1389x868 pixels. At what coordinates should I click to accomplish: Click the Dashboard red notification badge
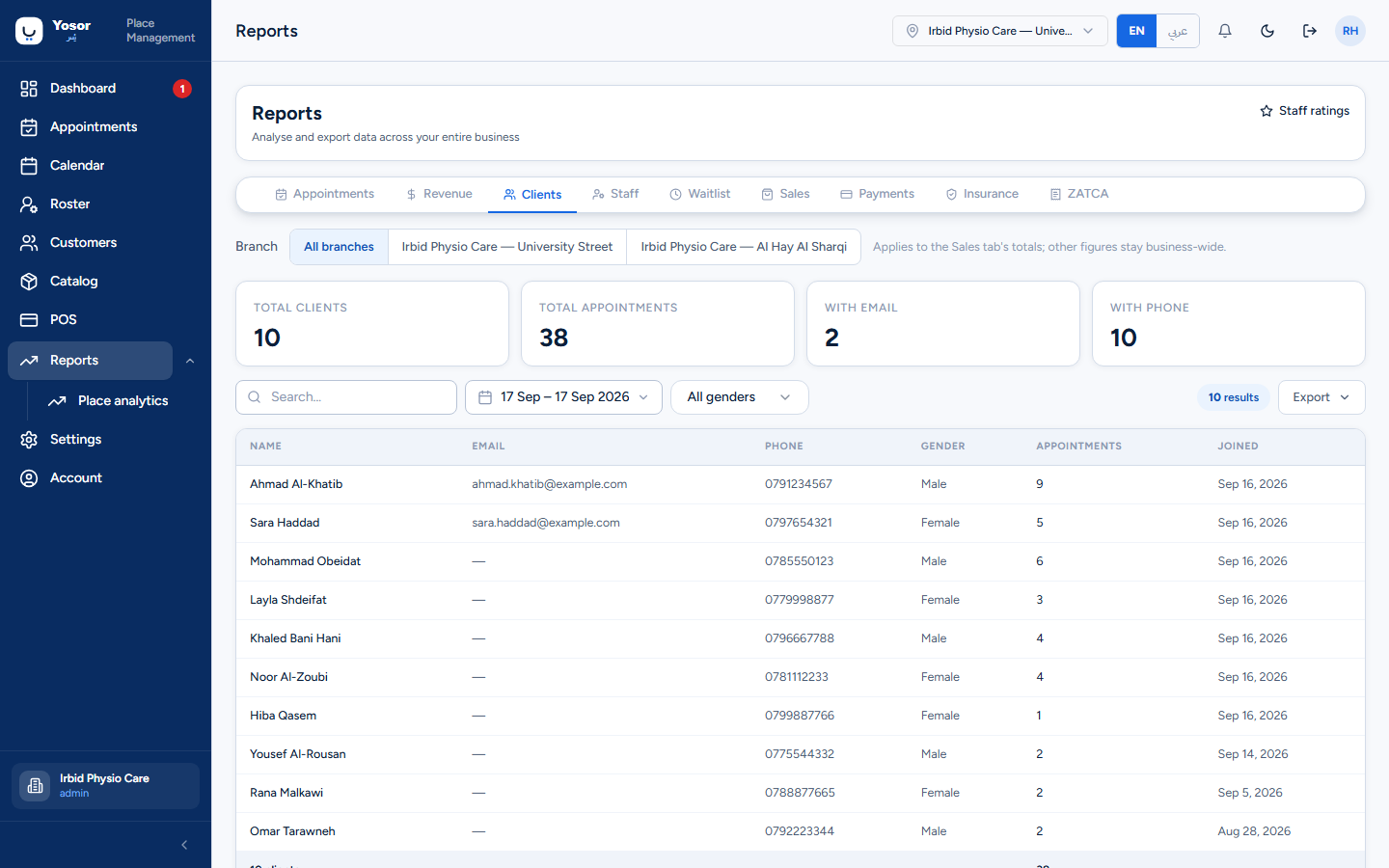(x=182, y=89)
